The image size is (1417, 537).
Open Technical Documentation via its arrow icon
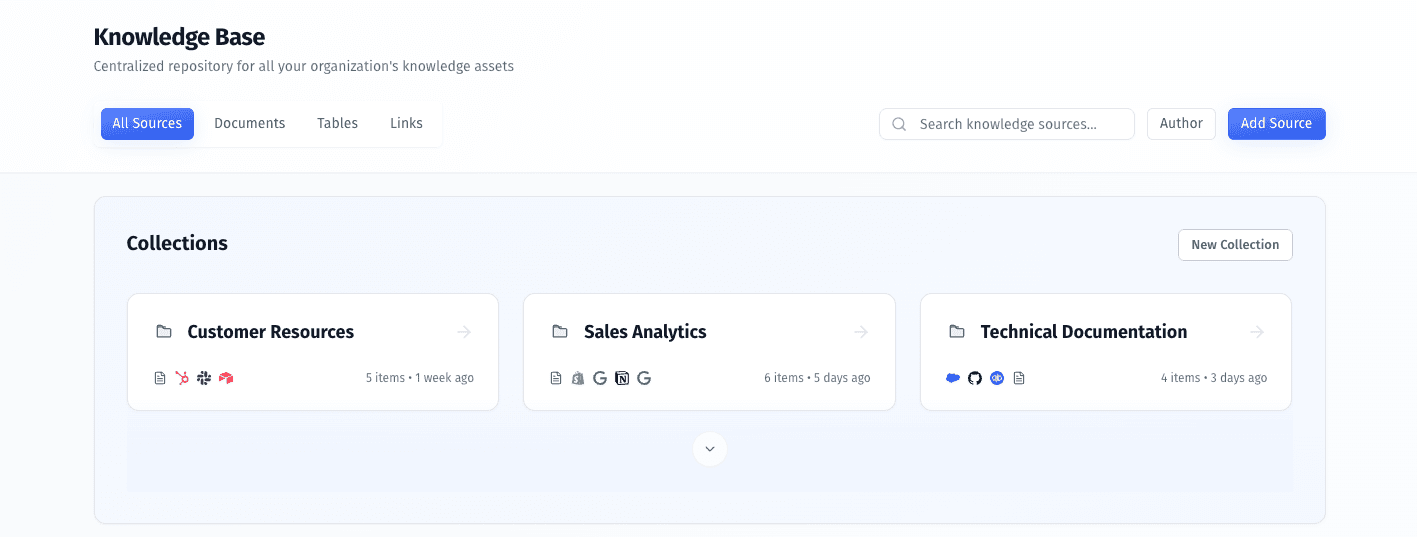1257,332
